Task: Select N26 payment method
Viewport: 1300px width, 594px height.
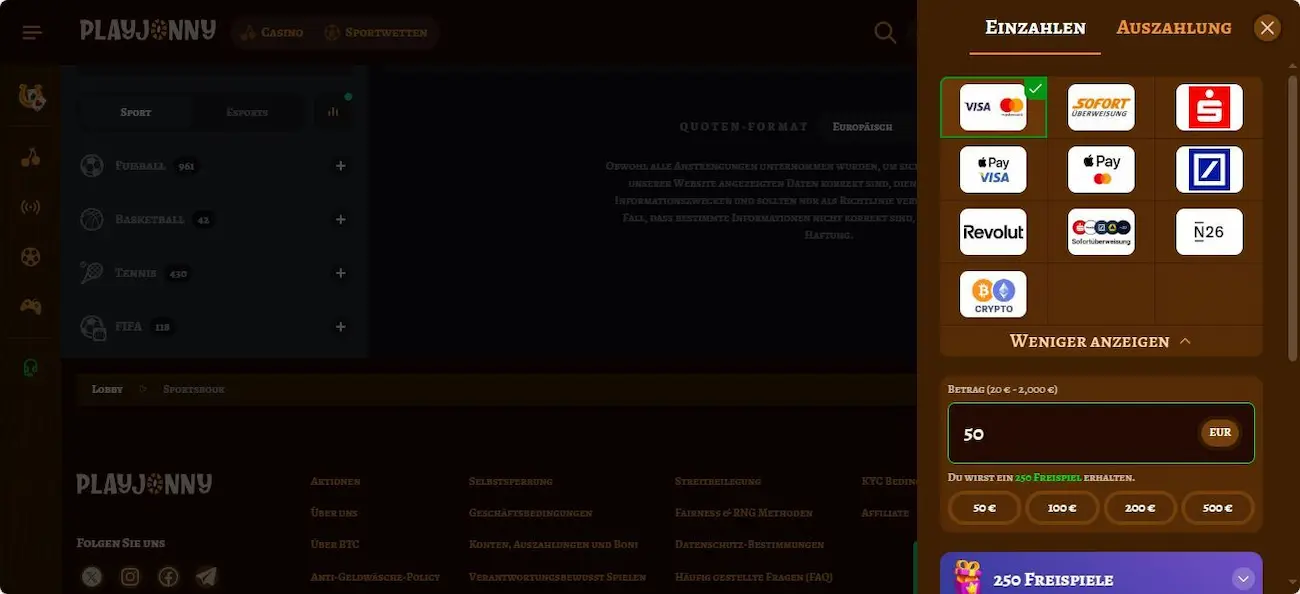Action: pyautogui.click(x=1209, y=232)
